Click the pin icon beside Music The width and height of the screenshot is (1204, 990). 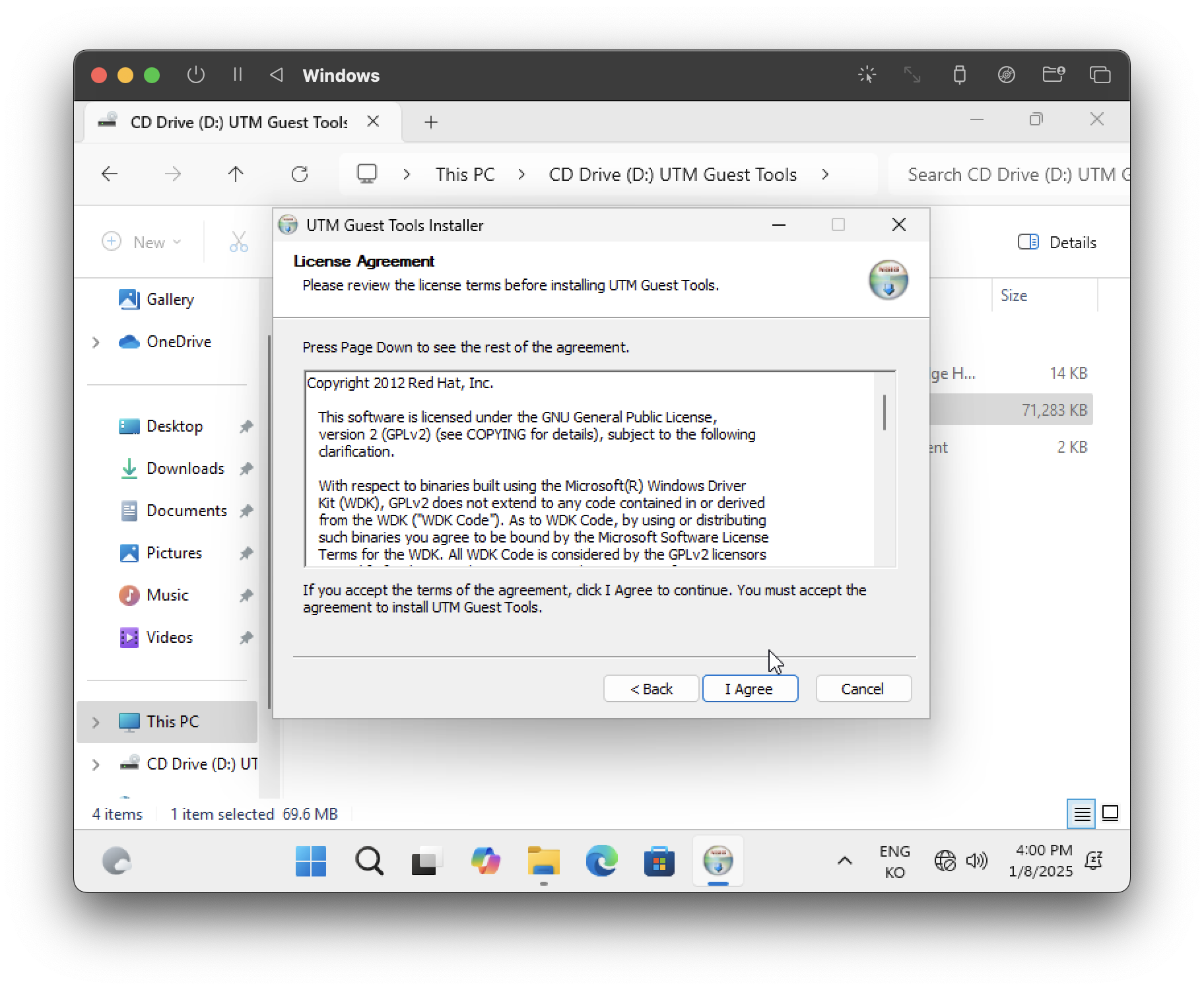[x=246, y=595]
